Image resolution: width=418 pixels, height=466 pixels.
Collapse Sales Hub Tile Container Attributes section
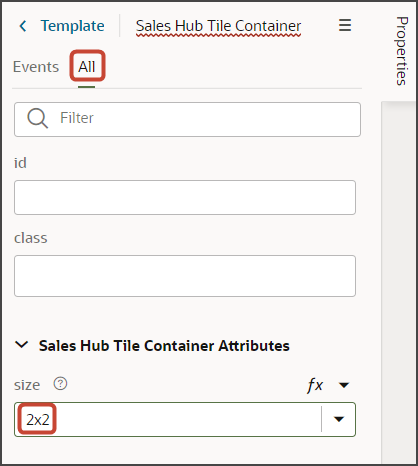tap(22, 345)
